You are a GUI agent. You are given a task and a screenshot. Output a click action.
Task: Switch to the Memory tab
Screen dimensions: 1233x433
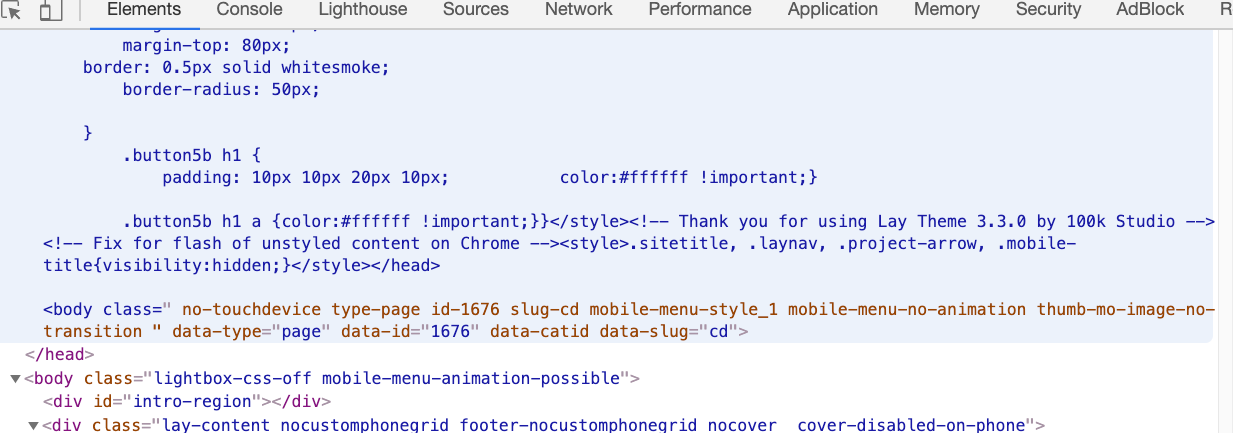pos(947,10)
